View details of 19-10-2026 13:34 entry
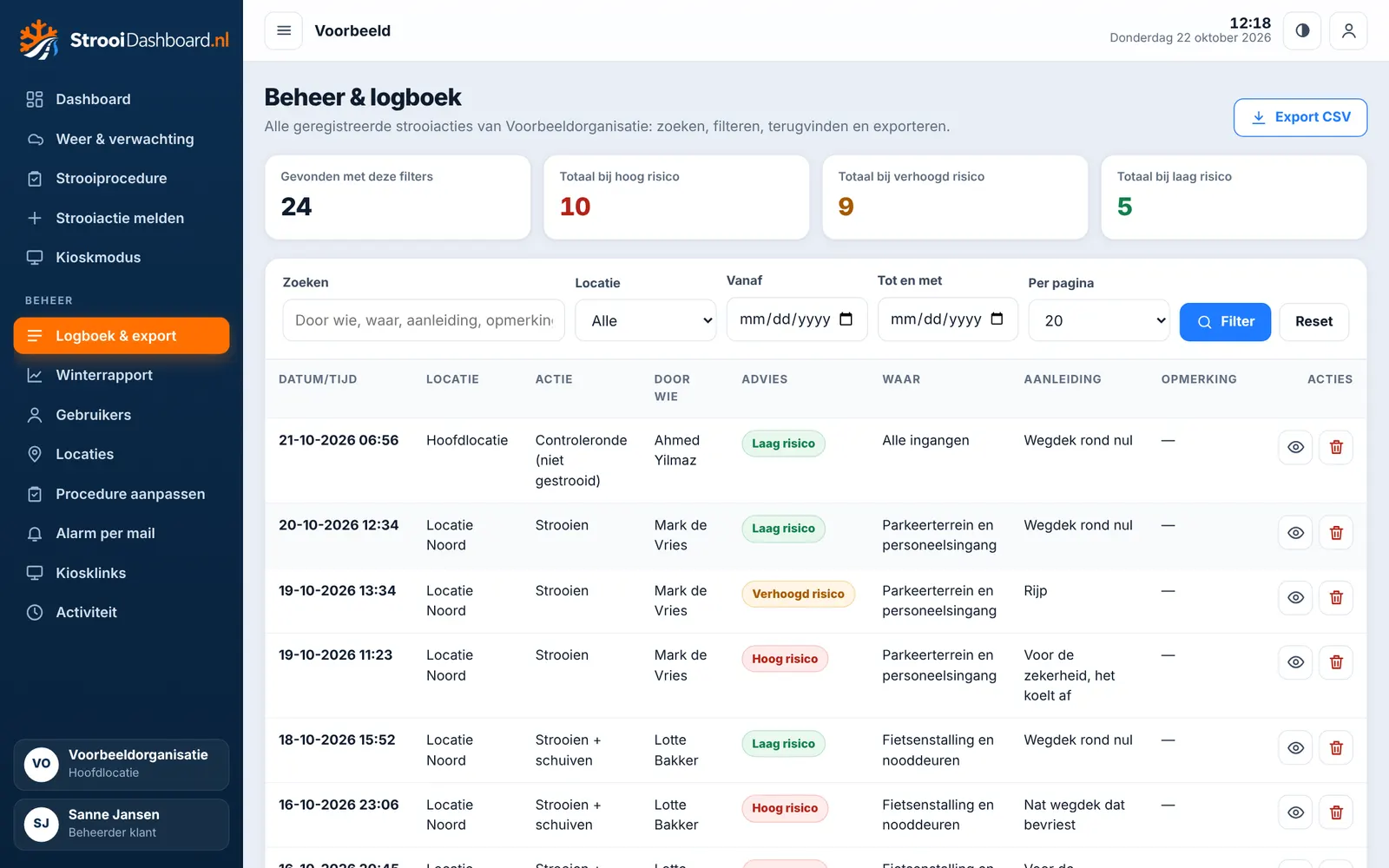Viewport: 1389px width, 868px height. [x=1295, y=597]
